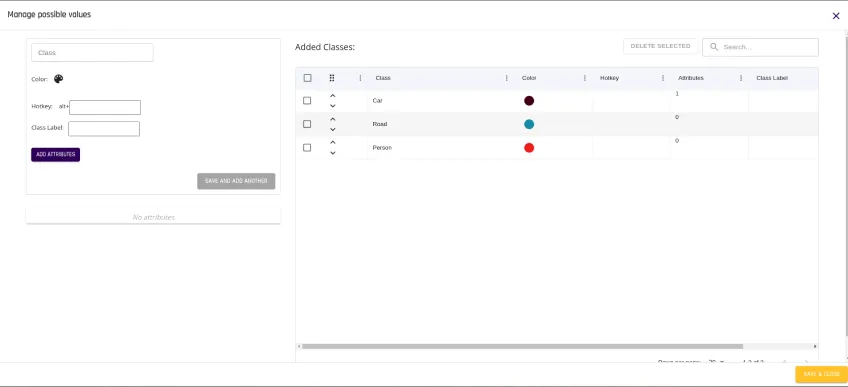Open the Attributes column options menu
848x387 pixels.
[741, 78]
